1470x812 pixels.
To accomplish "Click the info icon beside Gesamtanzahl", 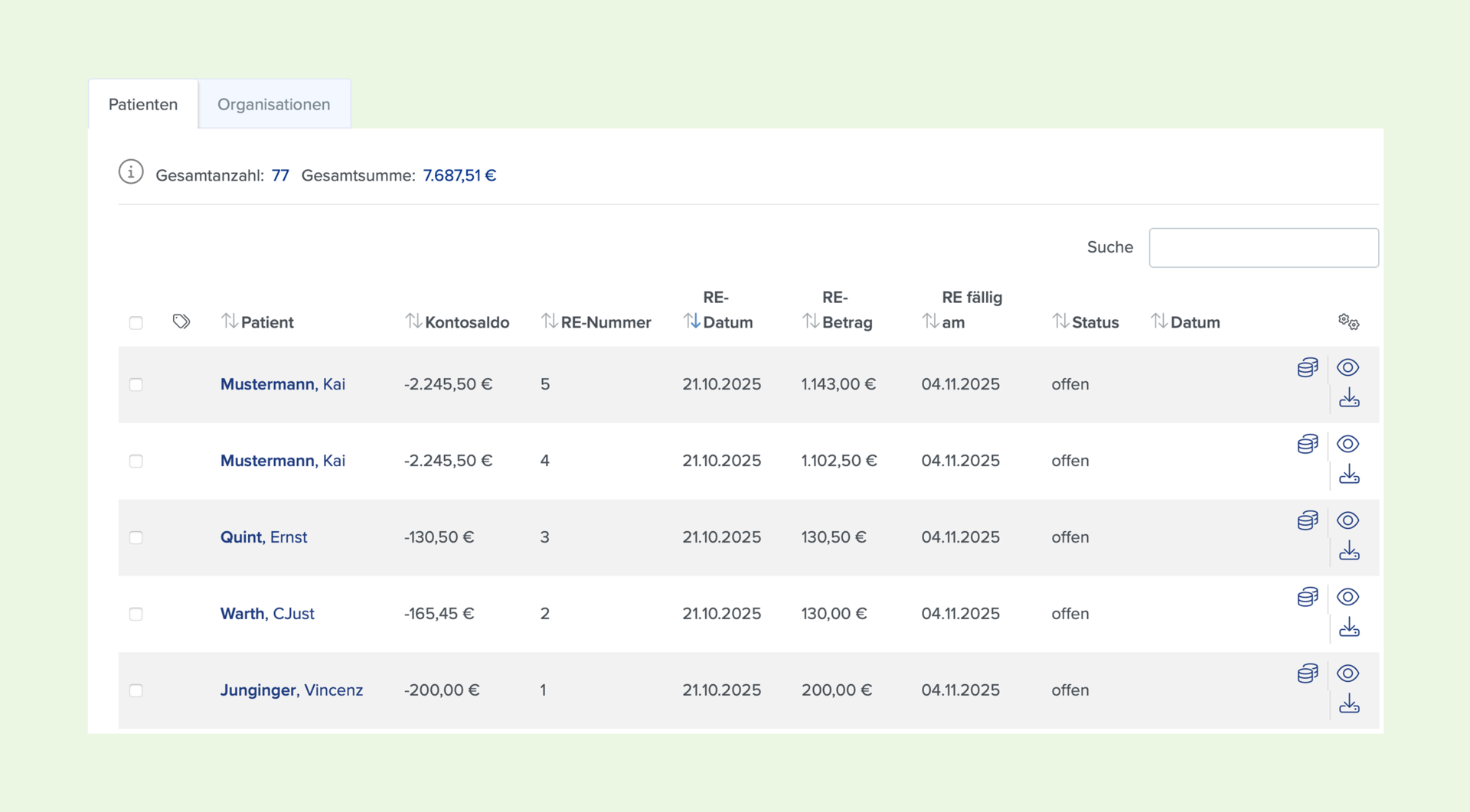I will pos(131,172).
